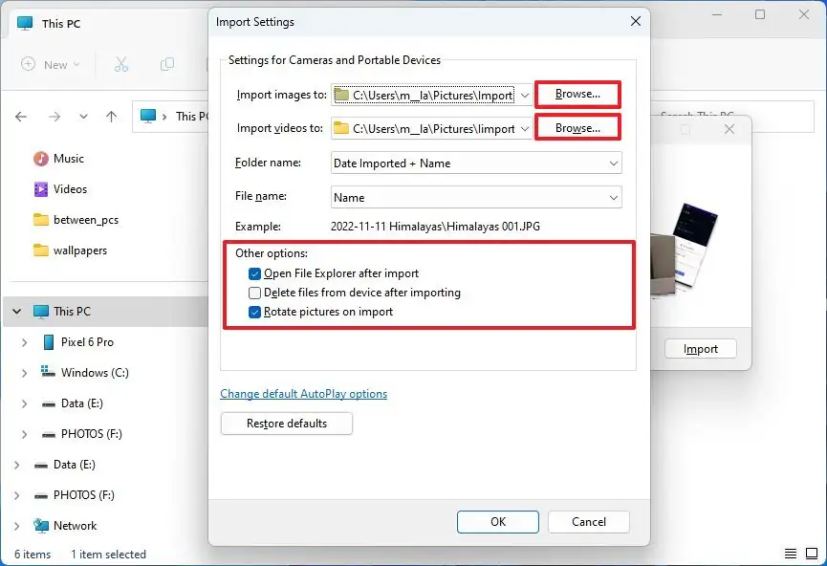This screenshot has width=827, height=566.
Task: Expand the Windows (C:) tree node
Action: tap(24, 373)
